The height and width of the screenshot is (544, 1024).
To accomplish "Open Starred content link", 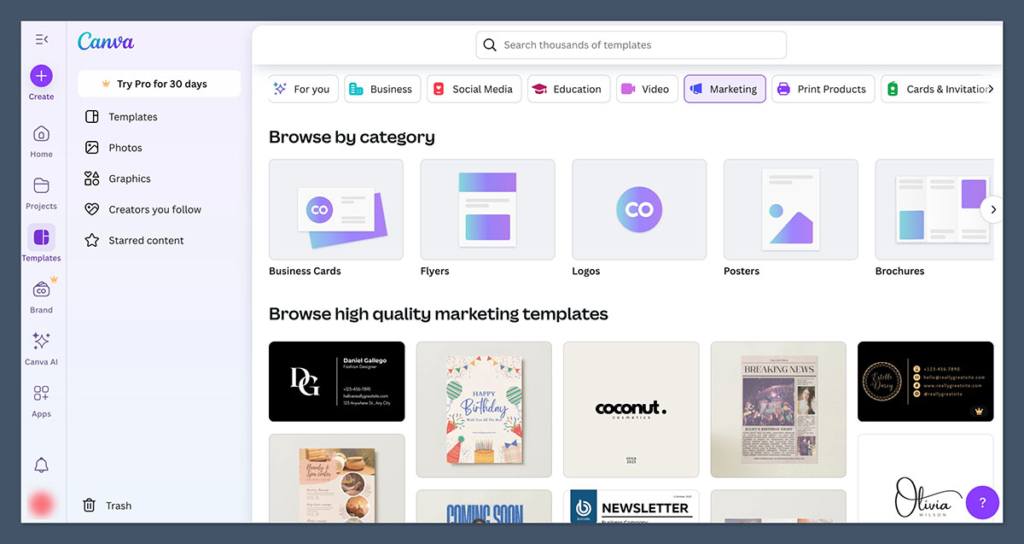I will click(146, 240).
